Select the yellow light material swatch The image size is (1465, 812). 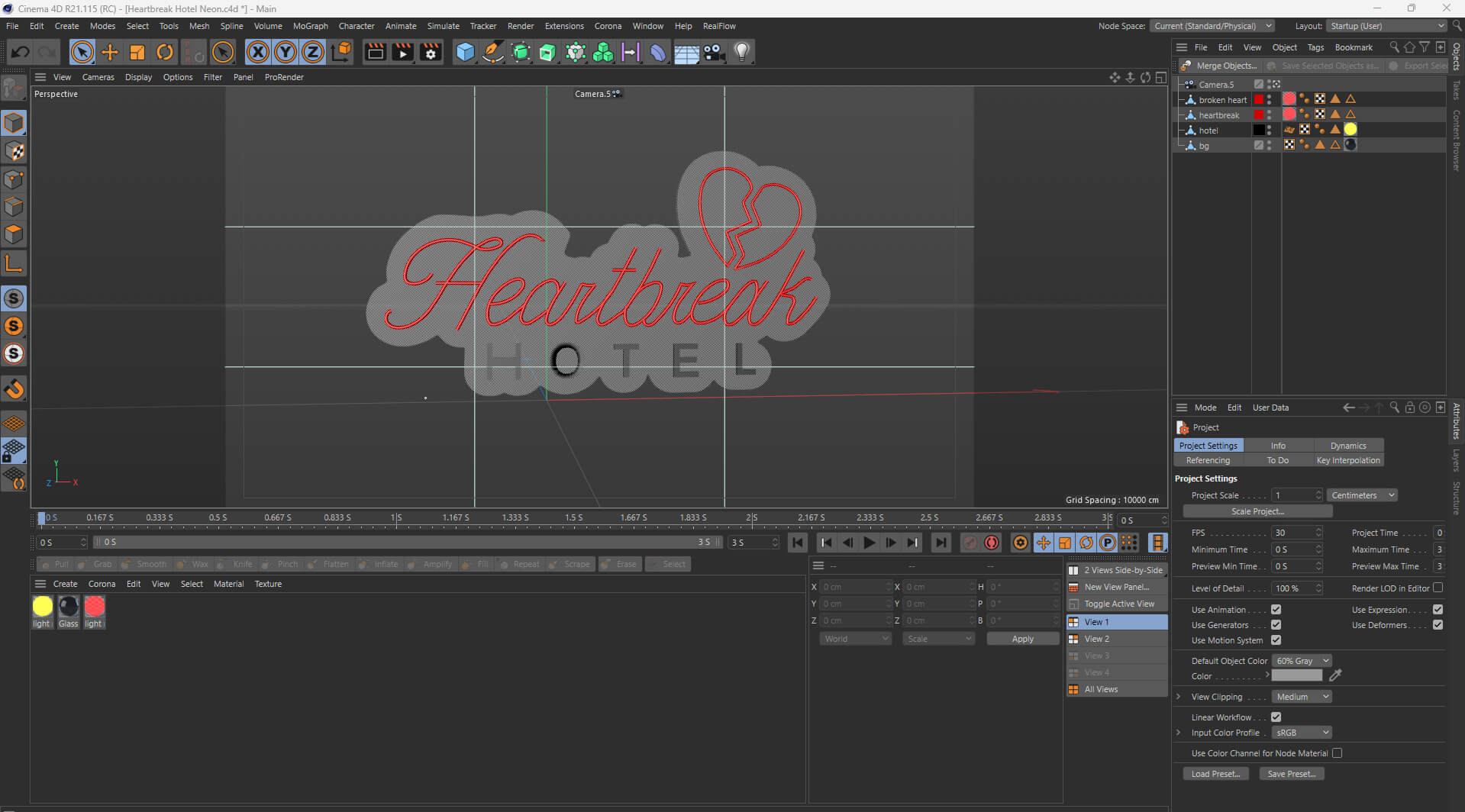(43, 606)
